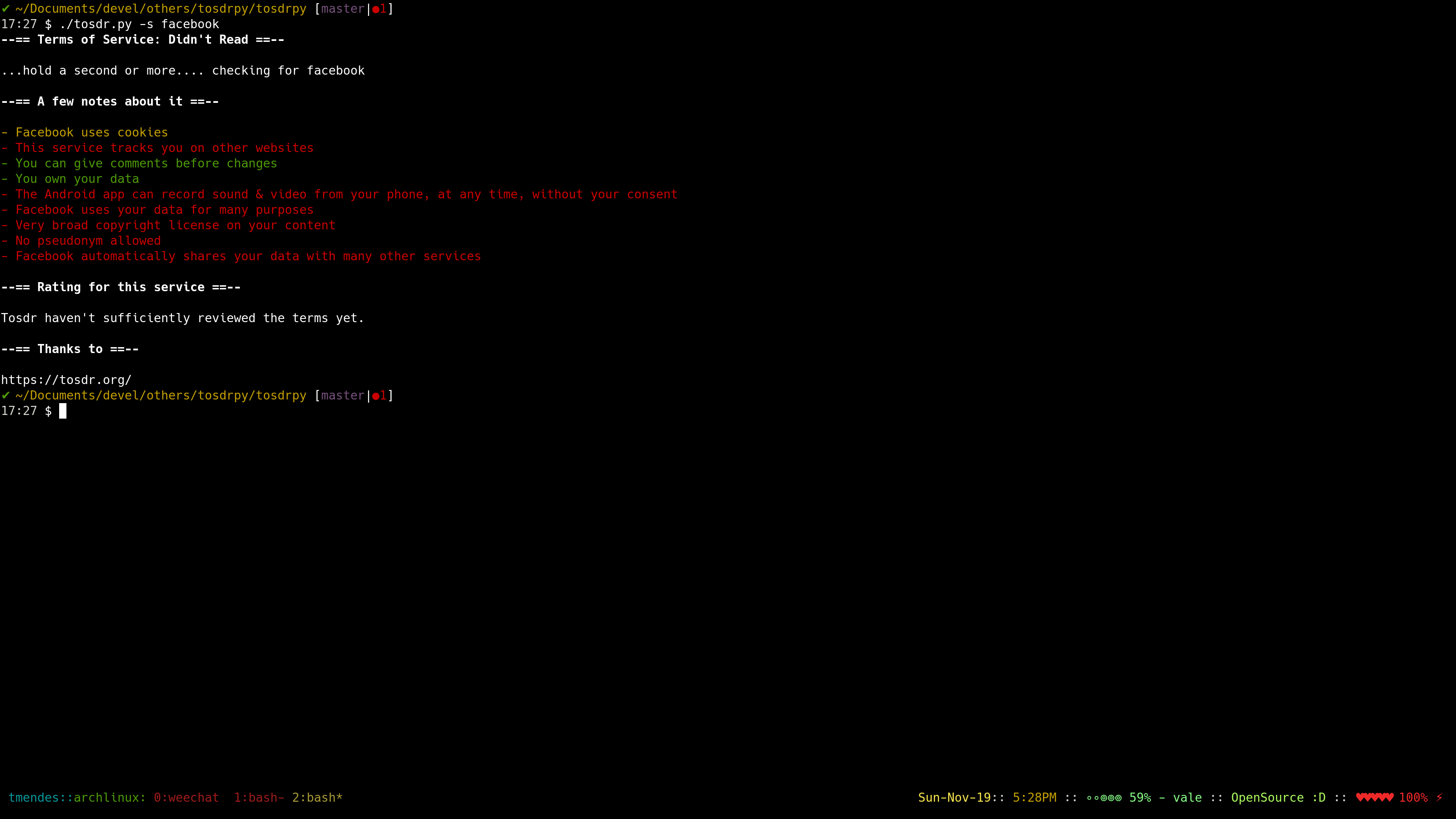Click the red git status dot in the top prompt

pyautogui.click(x=376, y=9)
